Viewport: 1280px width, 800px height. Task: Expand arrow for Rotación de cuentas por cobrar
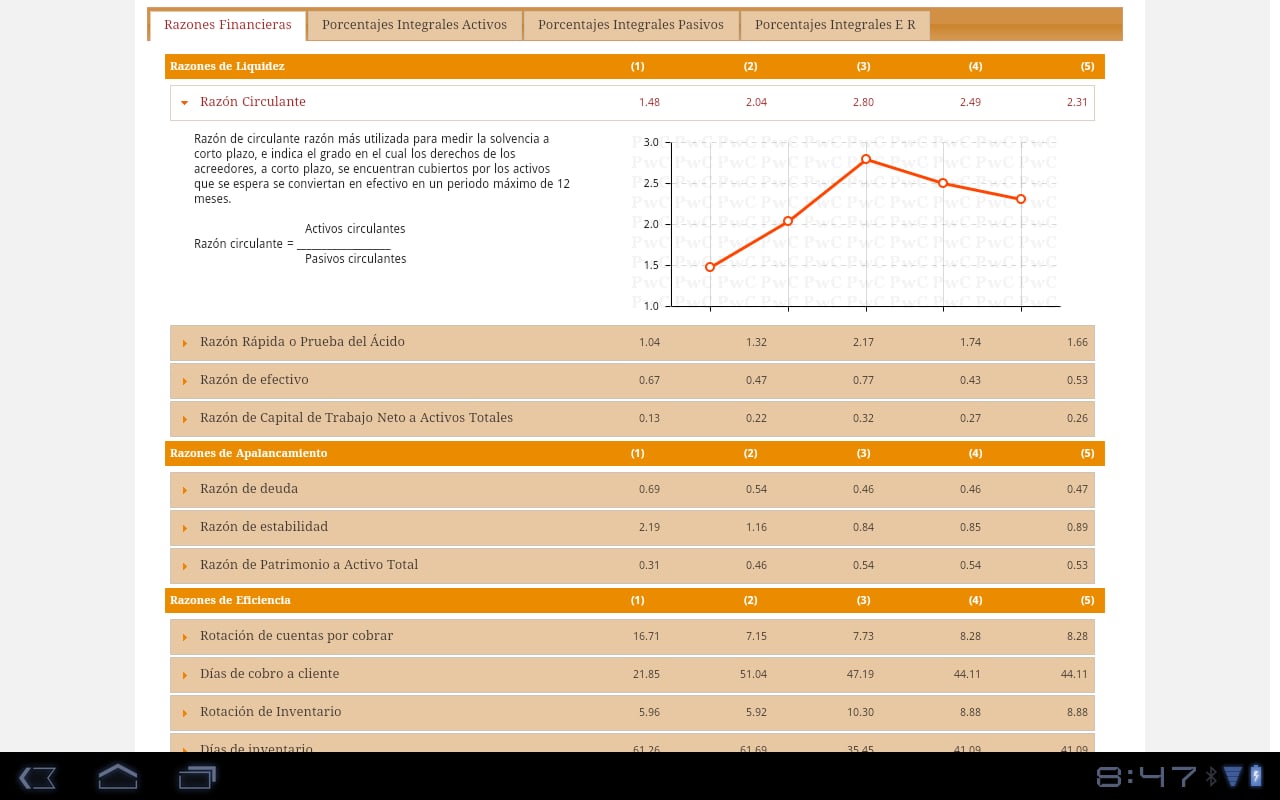[185, 637]
